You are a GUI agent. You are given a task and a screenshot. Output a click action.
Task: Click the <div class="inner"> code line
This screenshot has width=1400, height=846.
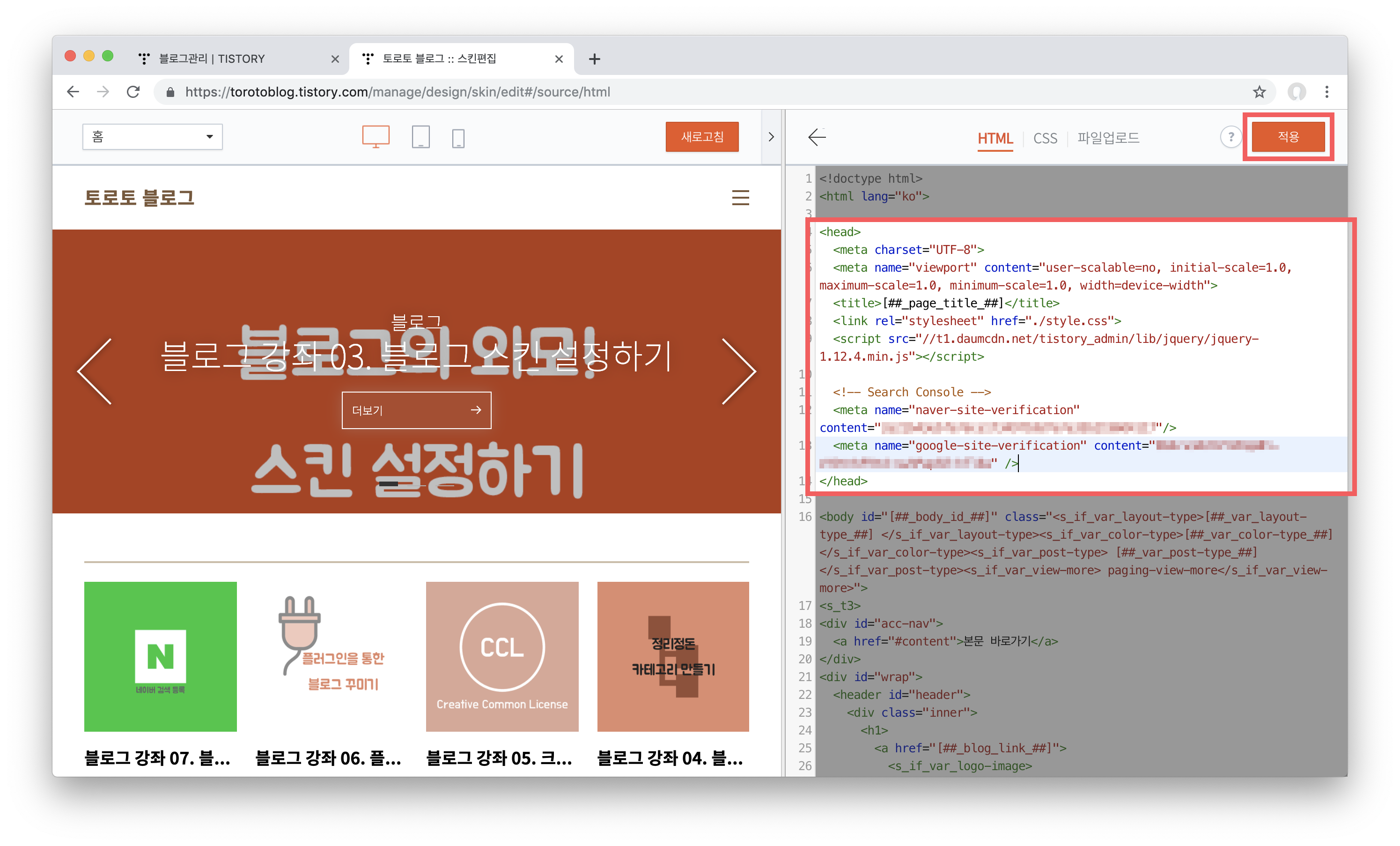(911, 712)
